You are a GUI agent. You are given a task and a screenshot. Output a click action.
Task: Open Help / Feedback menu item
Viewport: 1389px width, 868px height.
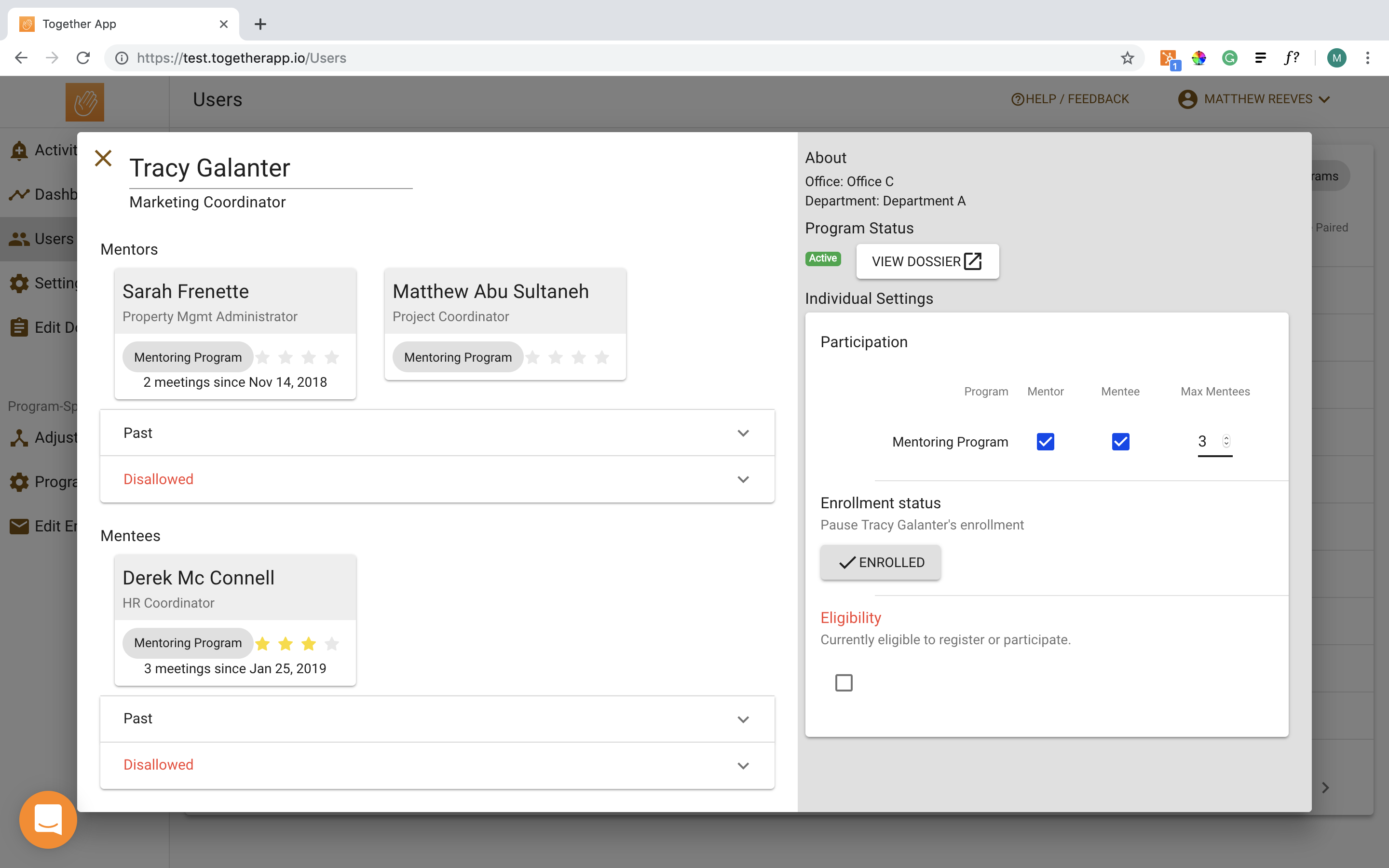(x=1070, y=99)
